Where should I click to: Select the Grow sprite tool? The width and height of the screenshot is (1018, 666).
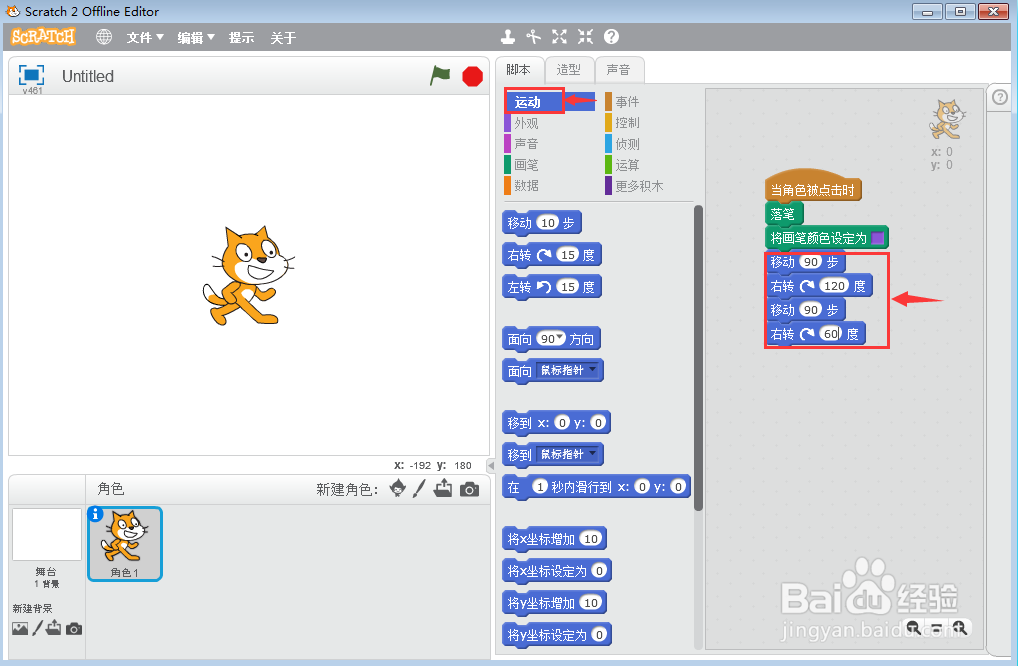tap(559, 36)
